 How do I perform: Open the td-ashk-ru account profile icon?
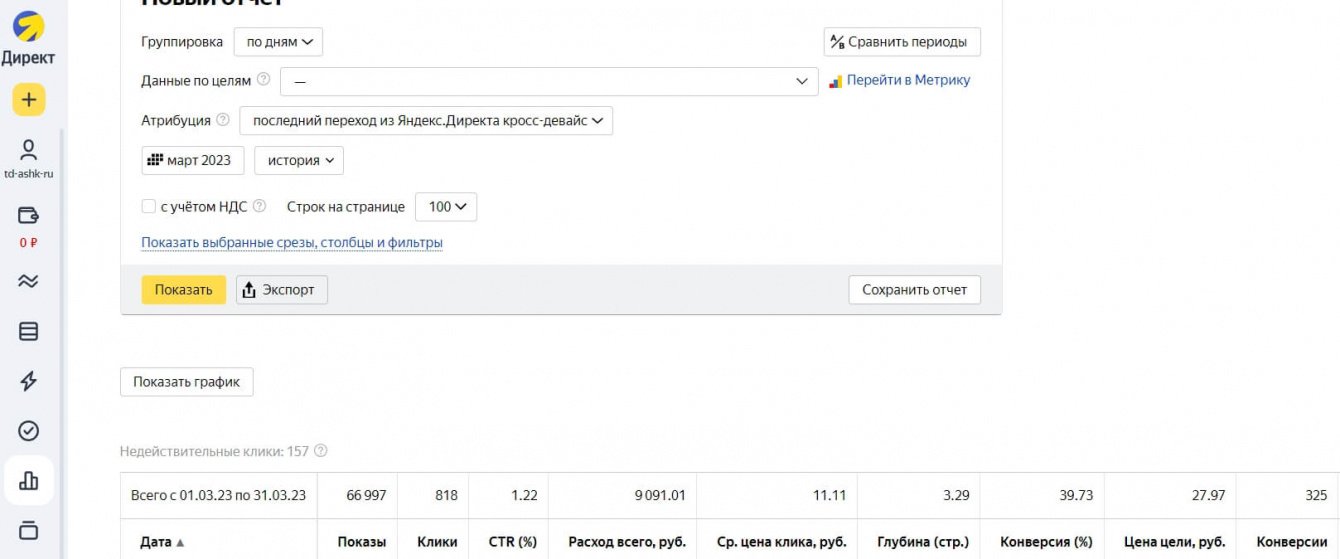tap(29, 150)
